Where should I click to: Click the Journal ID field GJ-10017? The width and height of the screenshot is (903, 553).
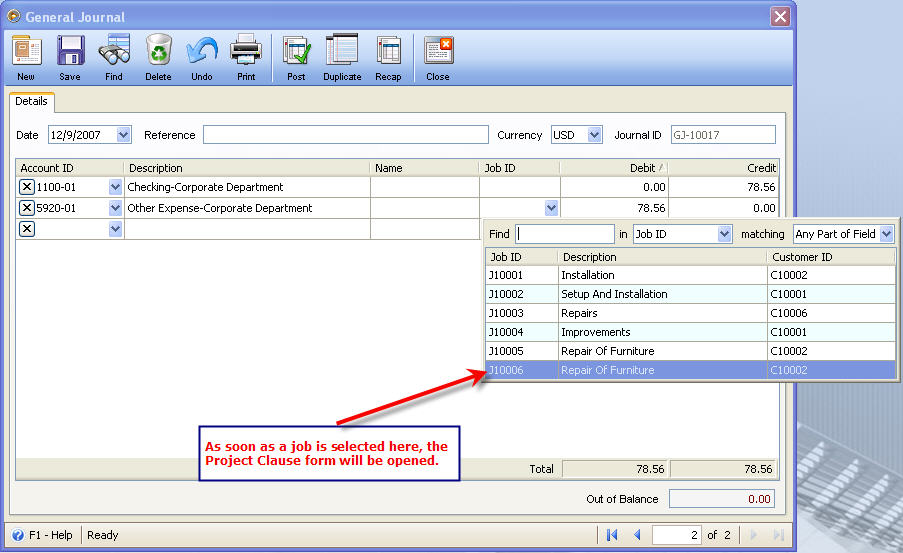tap(723, 135)
